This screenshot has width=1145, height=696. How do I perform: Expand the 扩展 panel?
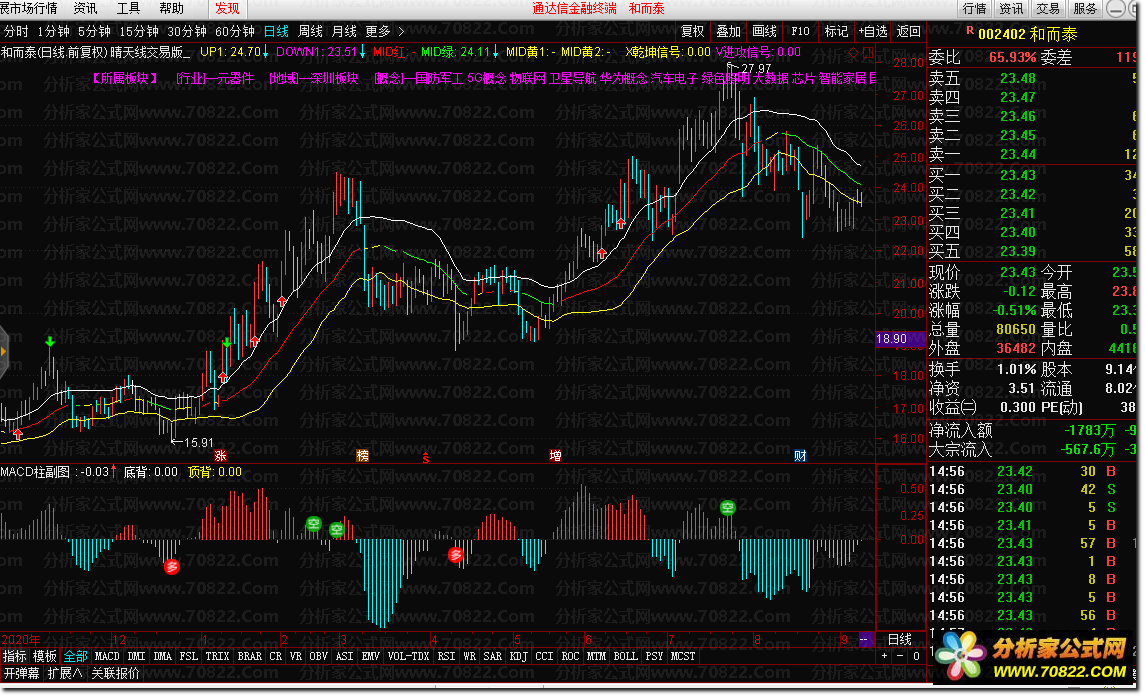[x=65, y=673]
